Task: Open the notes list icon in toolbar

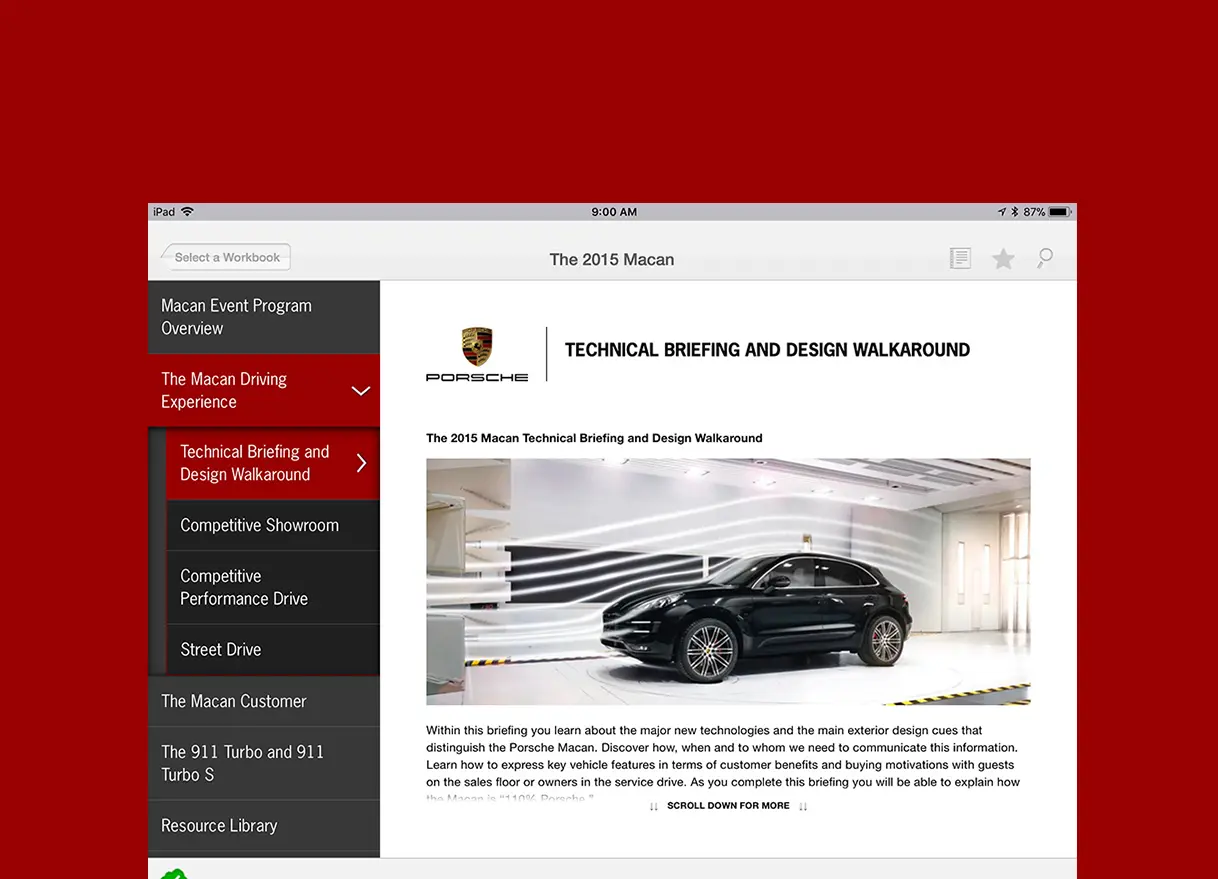Action: coord(960,257)
